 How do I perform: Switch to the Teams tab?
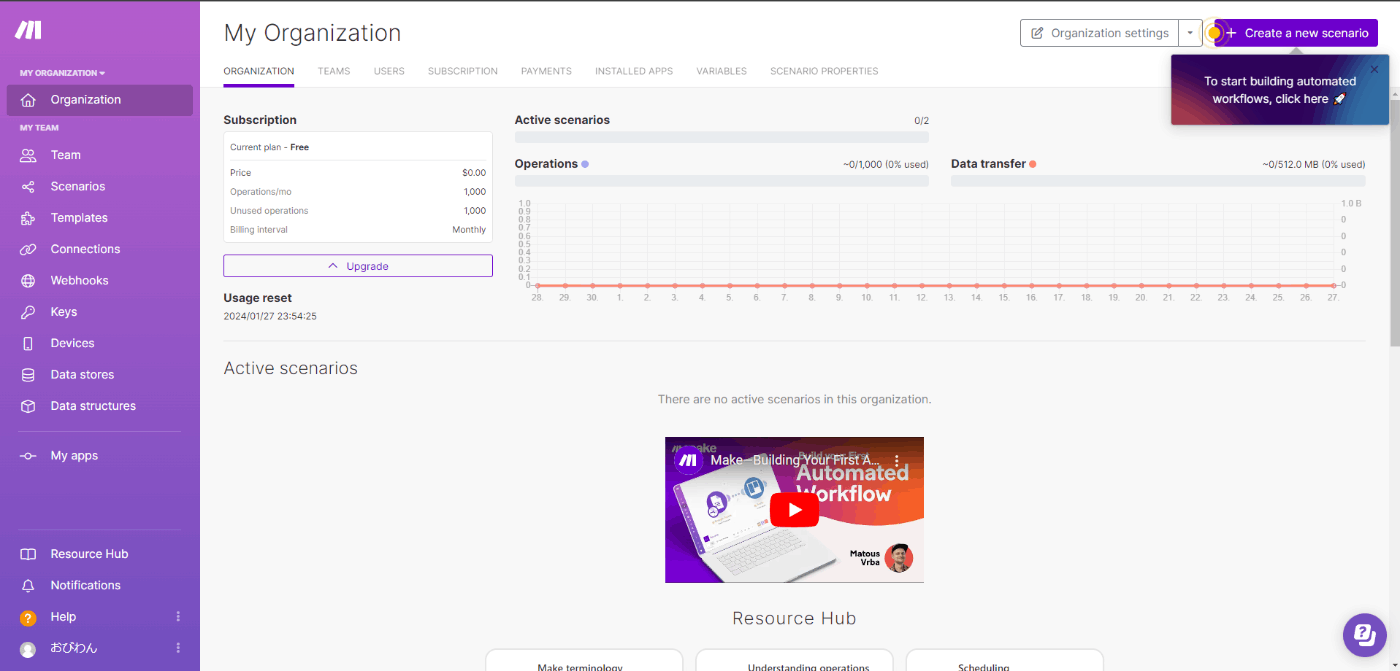click(334, 72)
